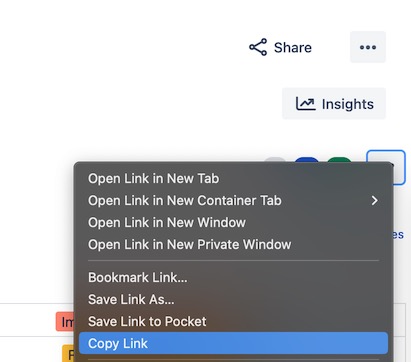This screenshot has width=411, height=362.
Task: Click the partially hidden yellow label
Action: click(68, 353)
